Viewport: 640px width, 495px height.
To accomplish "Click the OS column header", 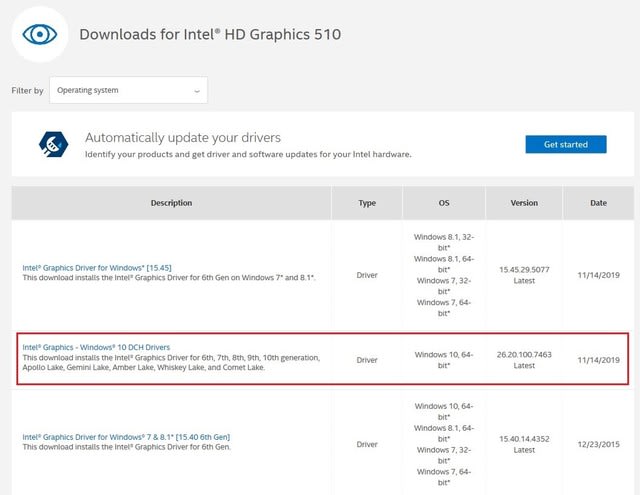I will click(444, 203).
